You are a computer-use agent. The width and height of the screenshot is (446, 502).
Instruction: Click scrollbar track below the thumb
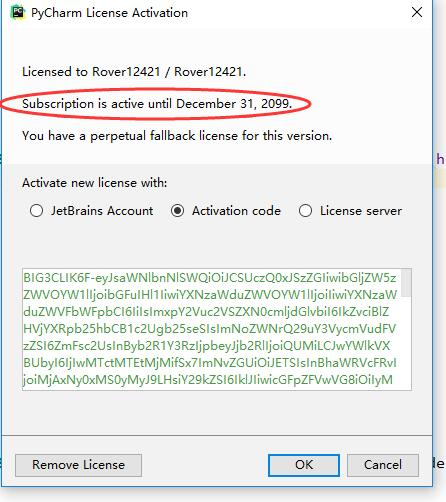[x=406, y=343]
